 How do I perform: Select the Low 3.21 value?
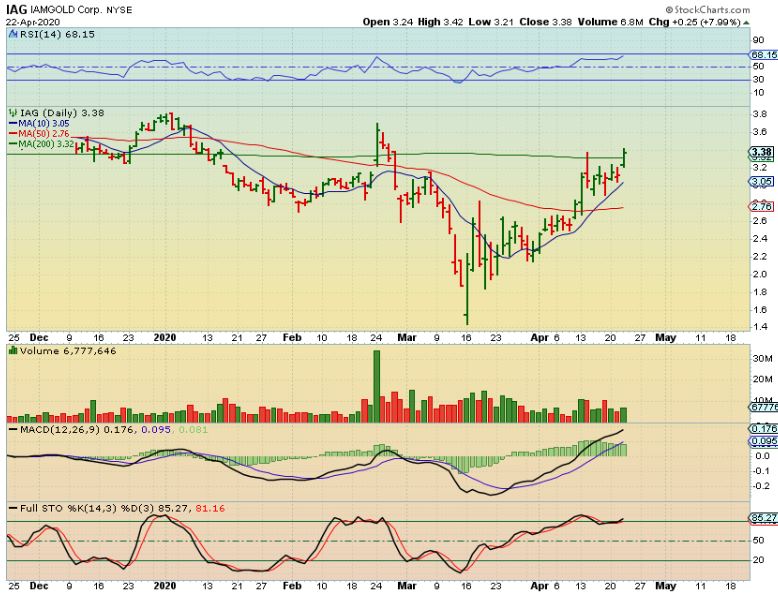click(x=492, y=22)
